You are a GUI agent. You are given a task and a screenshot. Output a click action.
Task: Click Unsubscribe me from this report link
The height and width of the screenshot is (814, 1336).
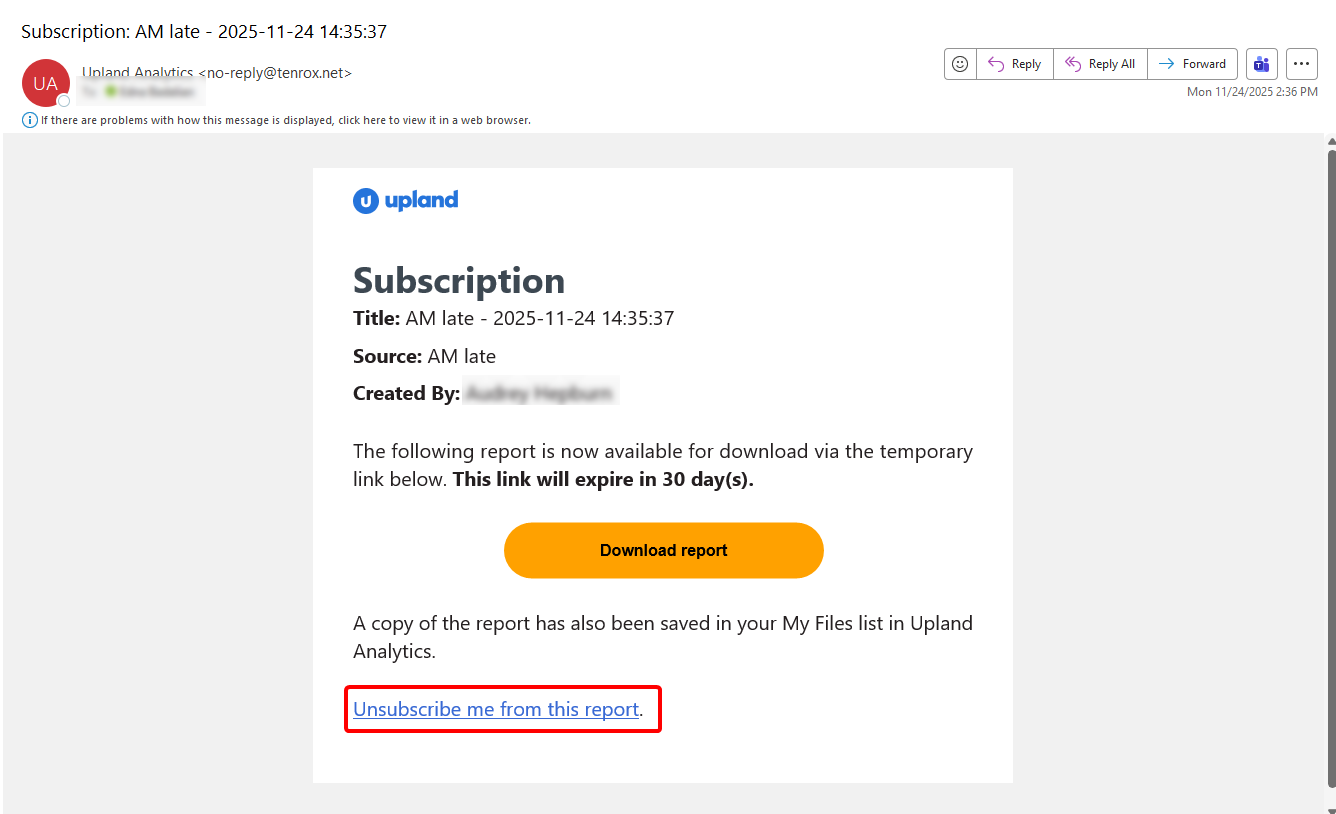point(496,709)
